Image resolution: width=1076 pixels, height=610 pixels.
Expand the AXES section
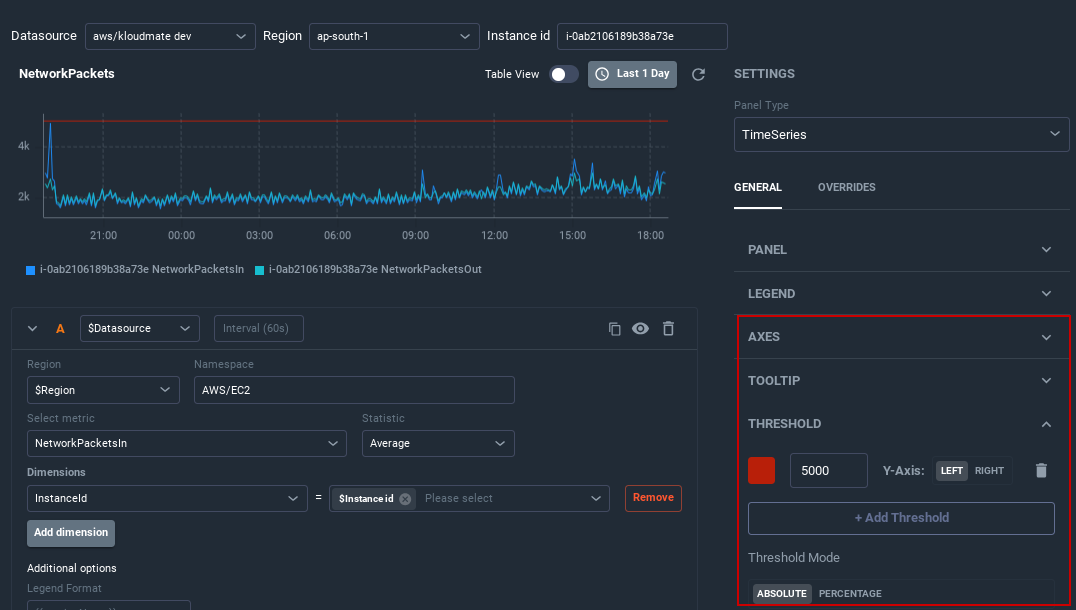pos(901,336)
